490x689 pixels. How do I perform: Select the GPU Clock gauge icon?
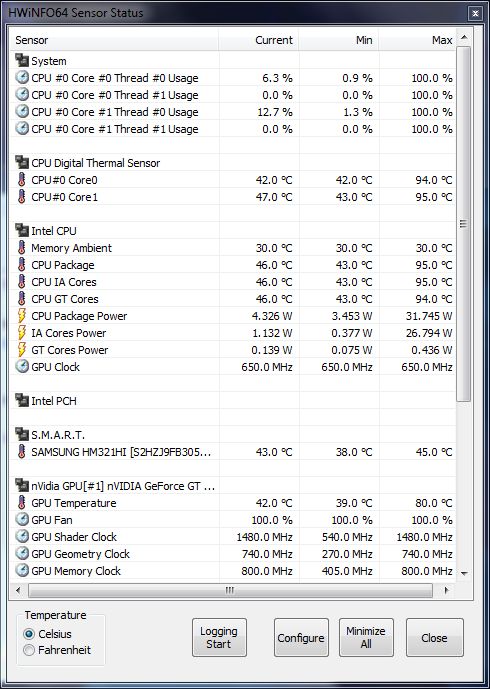click(x=22, y=366)
